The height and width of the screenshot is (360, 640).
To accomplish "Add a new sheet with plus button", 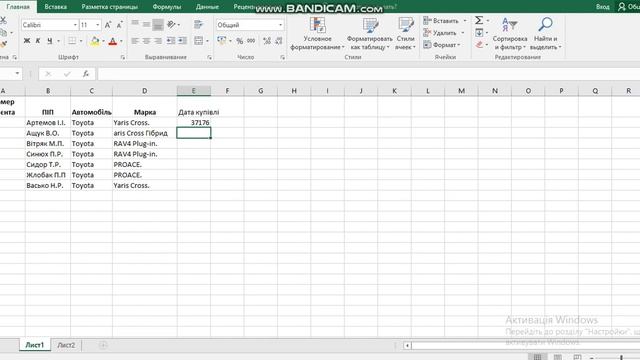I will click(x=103, y=345).
